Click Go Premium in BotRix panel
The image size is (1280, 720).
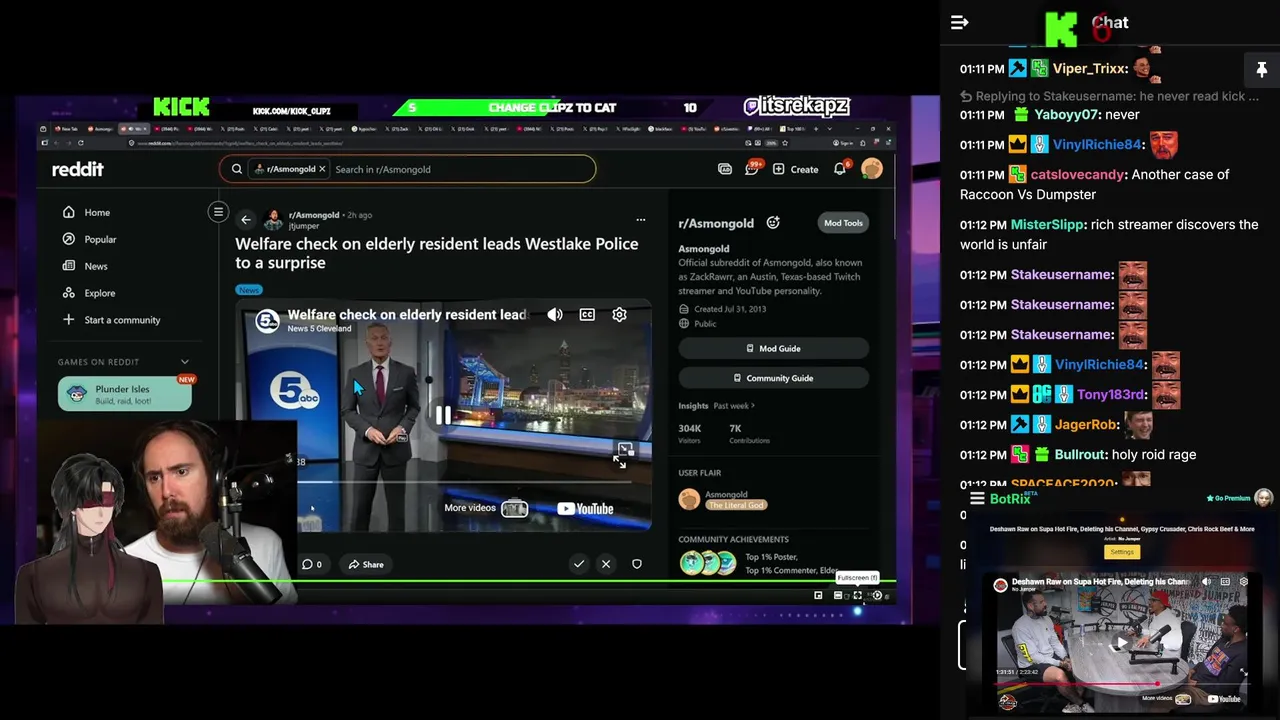tap(1228, 498)
